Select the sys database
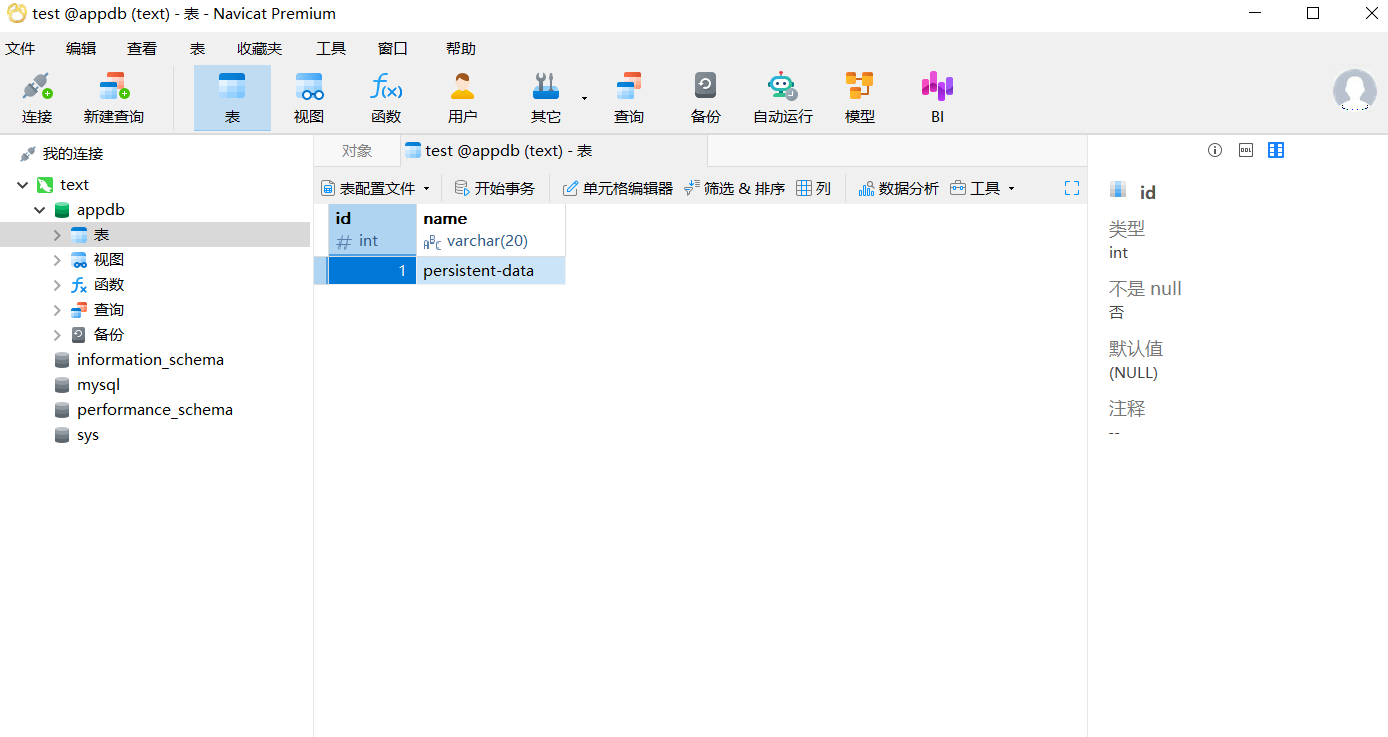 (87, 435)
